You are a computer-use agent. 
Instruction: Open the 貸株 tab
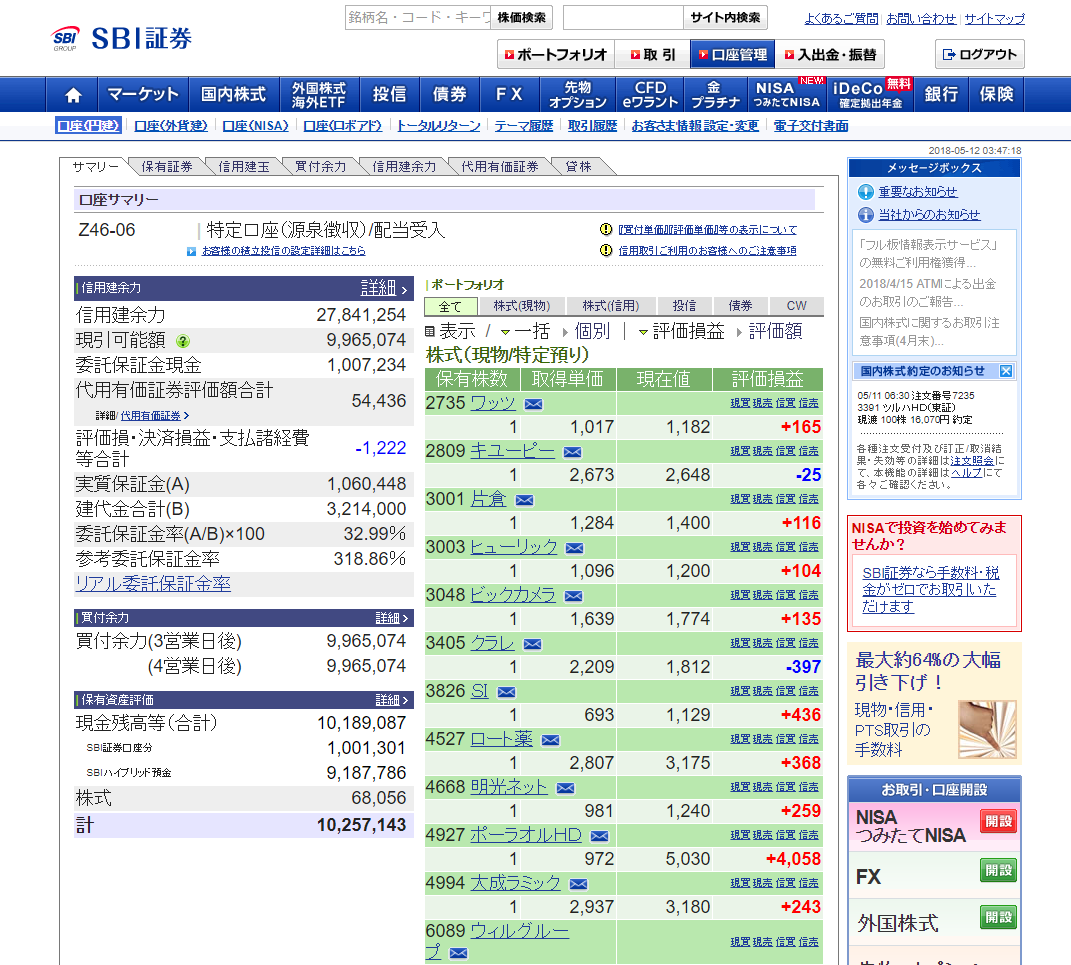[579, 167]
